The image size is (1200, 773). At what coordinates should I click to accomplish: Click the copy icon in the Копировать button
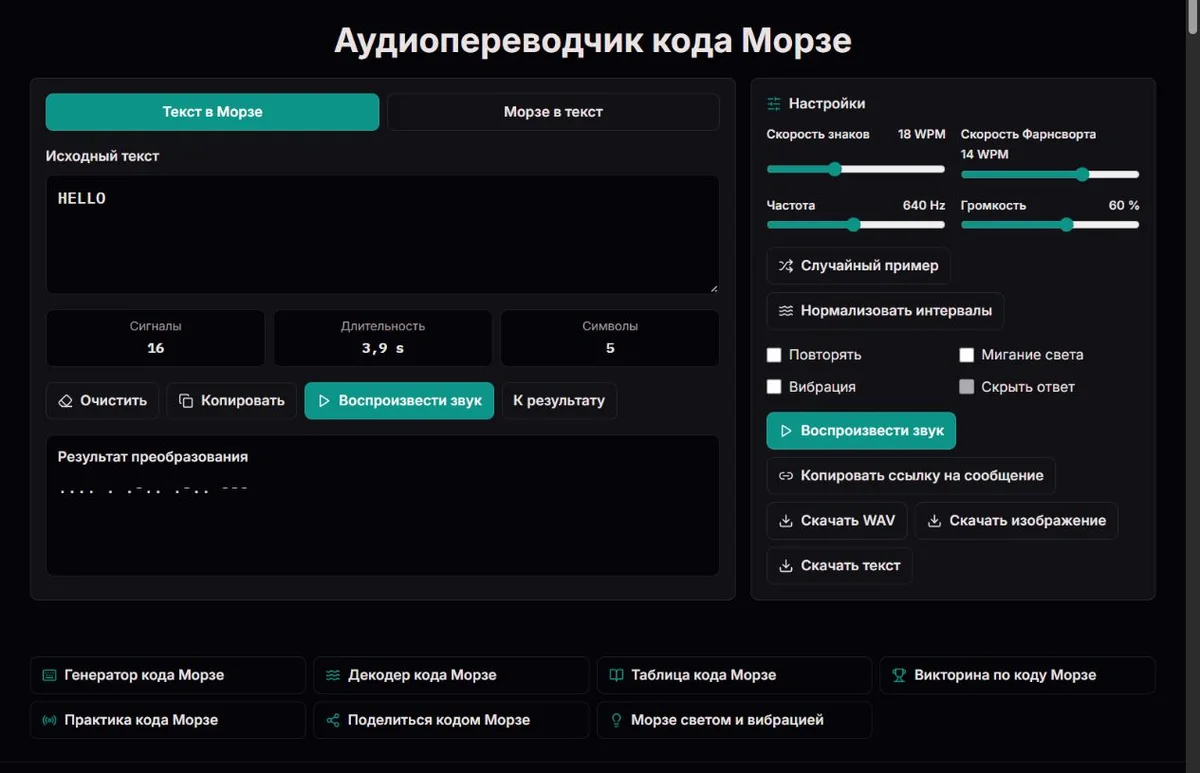(x=186, y=401)
